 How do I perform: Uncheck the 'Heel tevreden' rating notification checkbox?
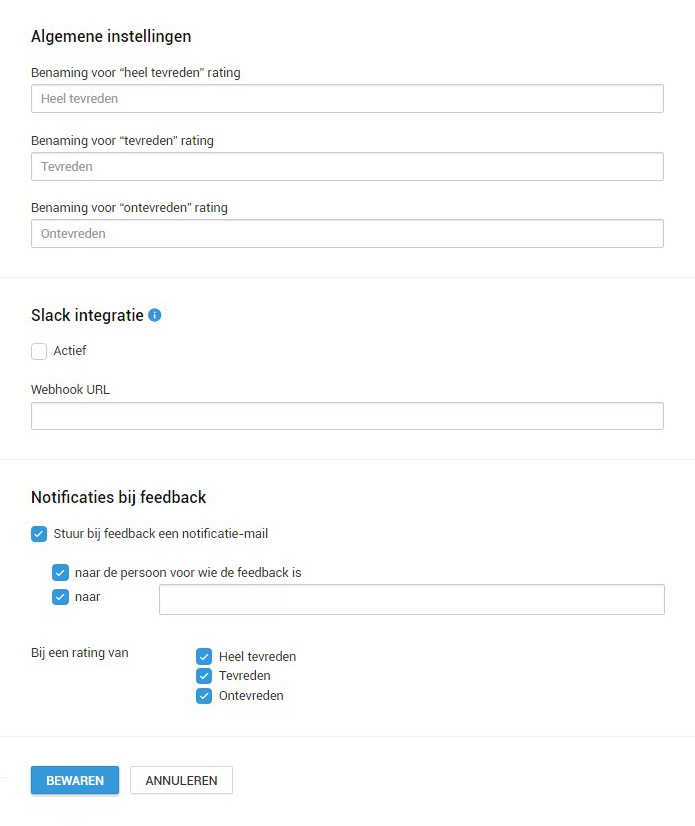pos(204,657)
